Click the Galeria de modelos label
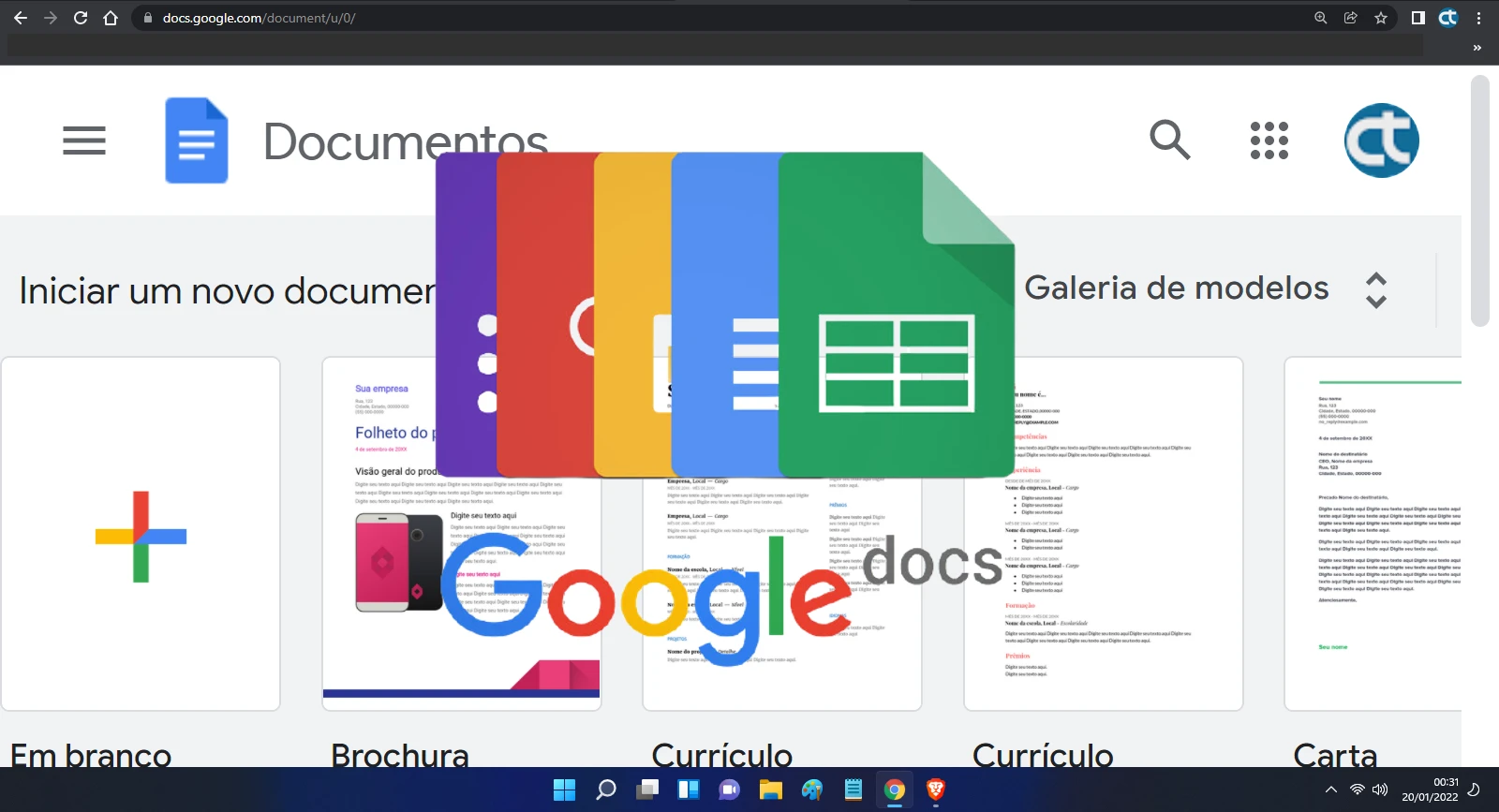Screen dimensions: 1499x812 click(x=1176, y=288)
